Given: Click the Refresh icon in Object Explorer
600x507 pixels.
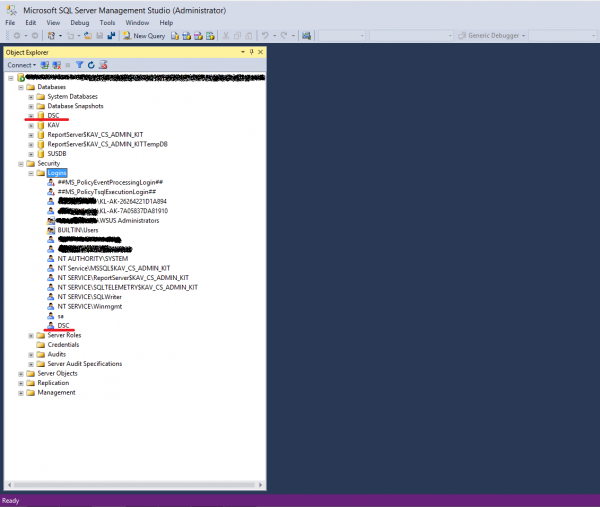Looking at the screenshot, I should [x=90, y=65].
